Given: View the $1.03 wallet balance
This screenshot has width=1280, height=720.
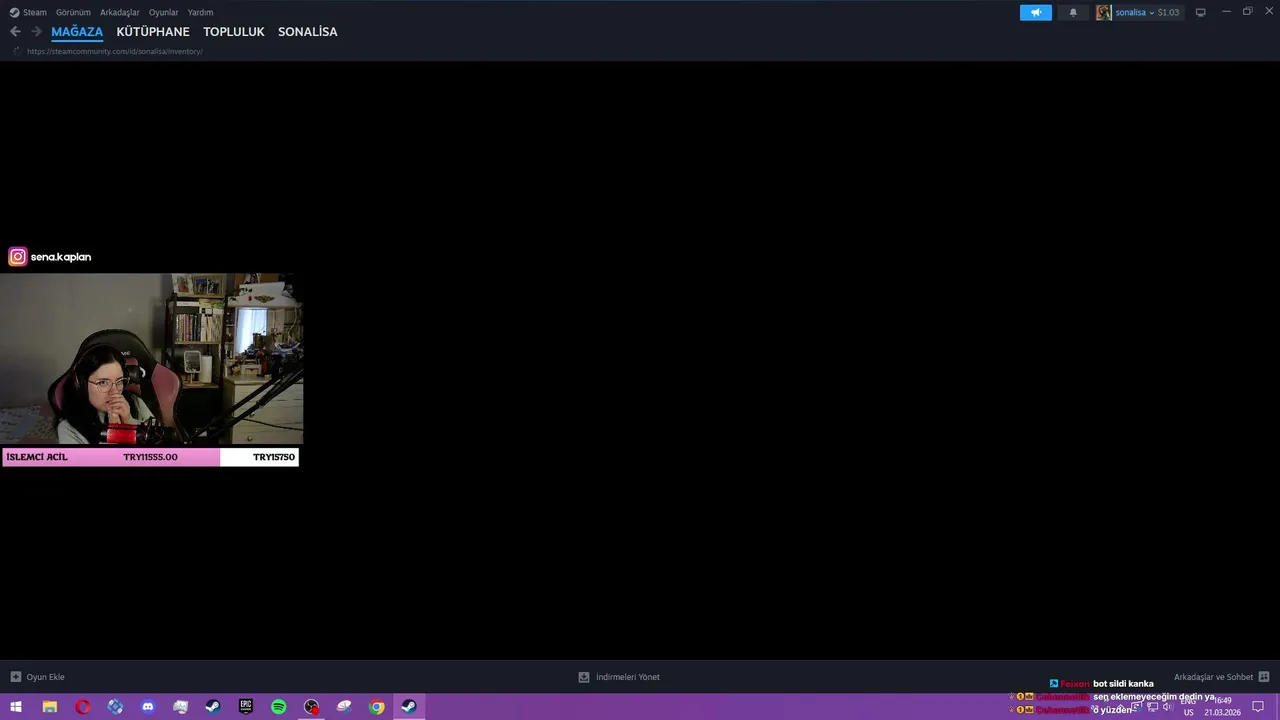Looking at the screenshot, I should click(1168, 12).
